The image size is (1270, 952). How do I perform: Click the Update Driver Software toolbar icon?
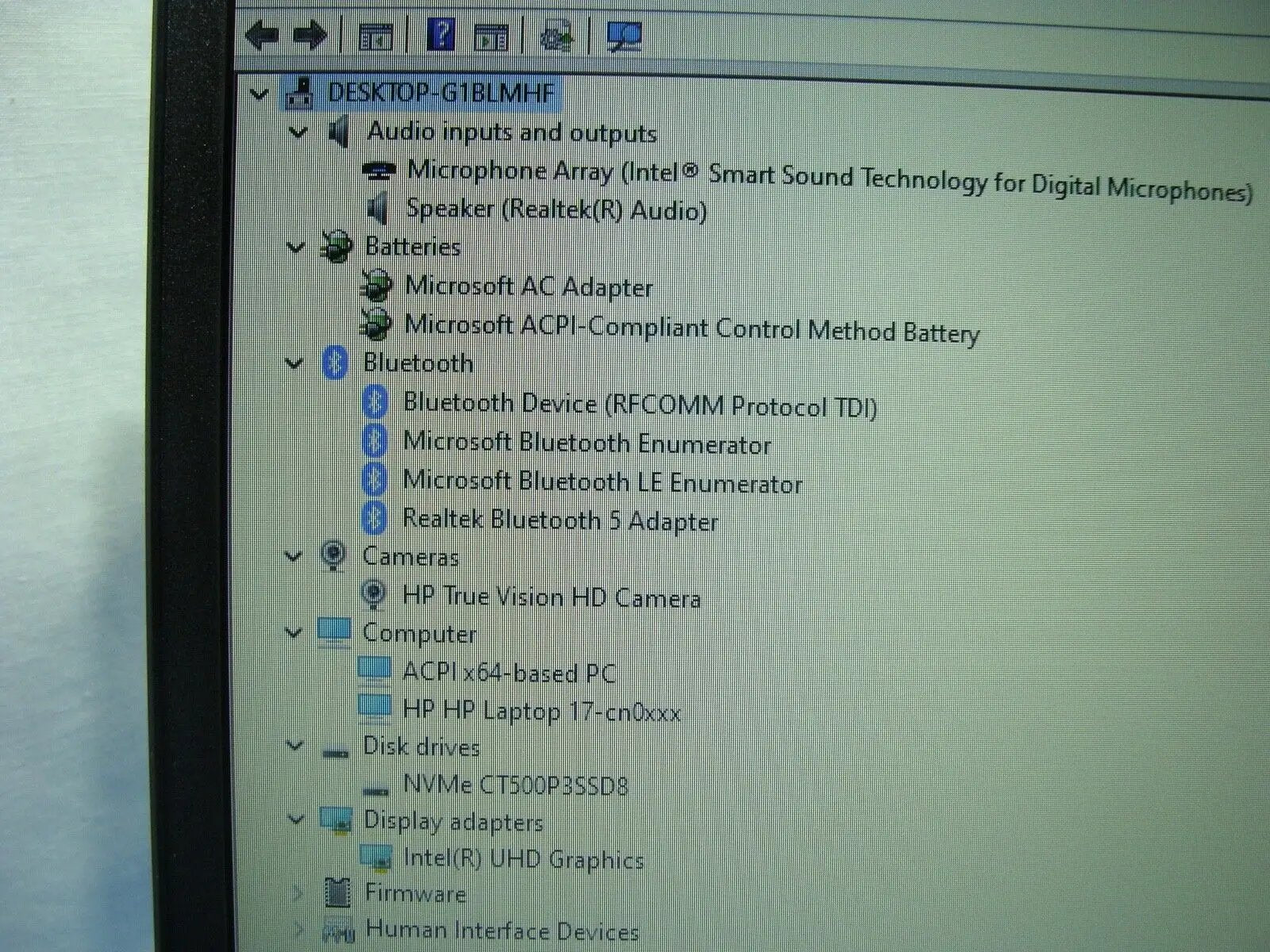(556, 36)
